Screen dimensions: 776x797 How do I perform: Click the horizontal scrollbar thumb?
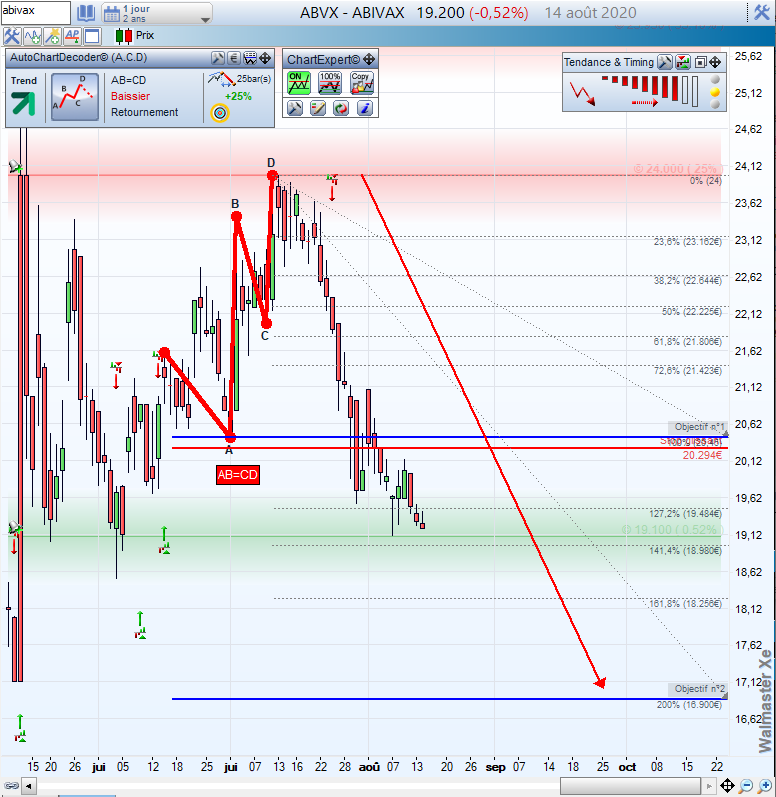631,786
